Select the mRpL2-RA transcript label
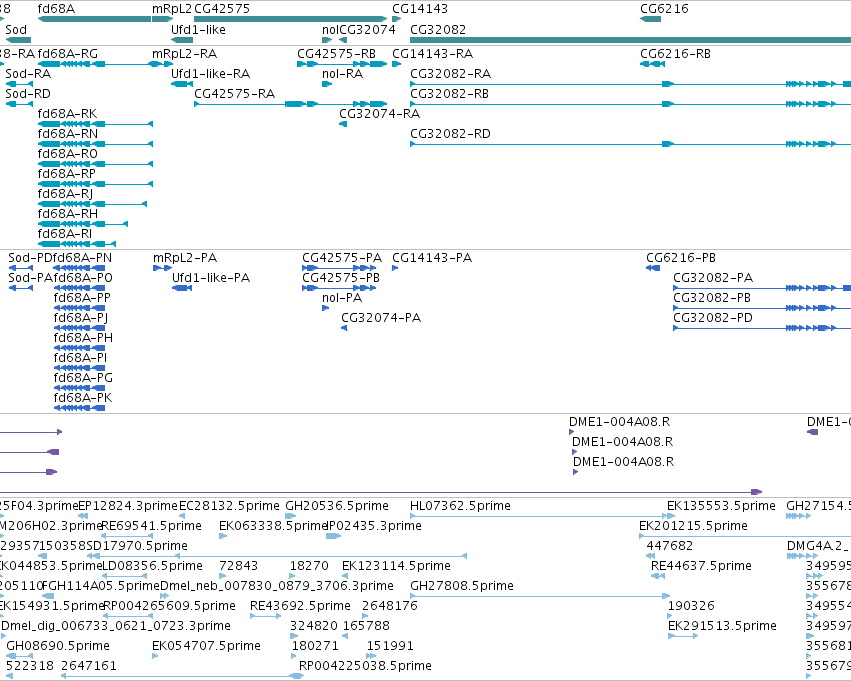Image resolution: width=851 pixels, height=681 pixels. [x=185, y=54]
